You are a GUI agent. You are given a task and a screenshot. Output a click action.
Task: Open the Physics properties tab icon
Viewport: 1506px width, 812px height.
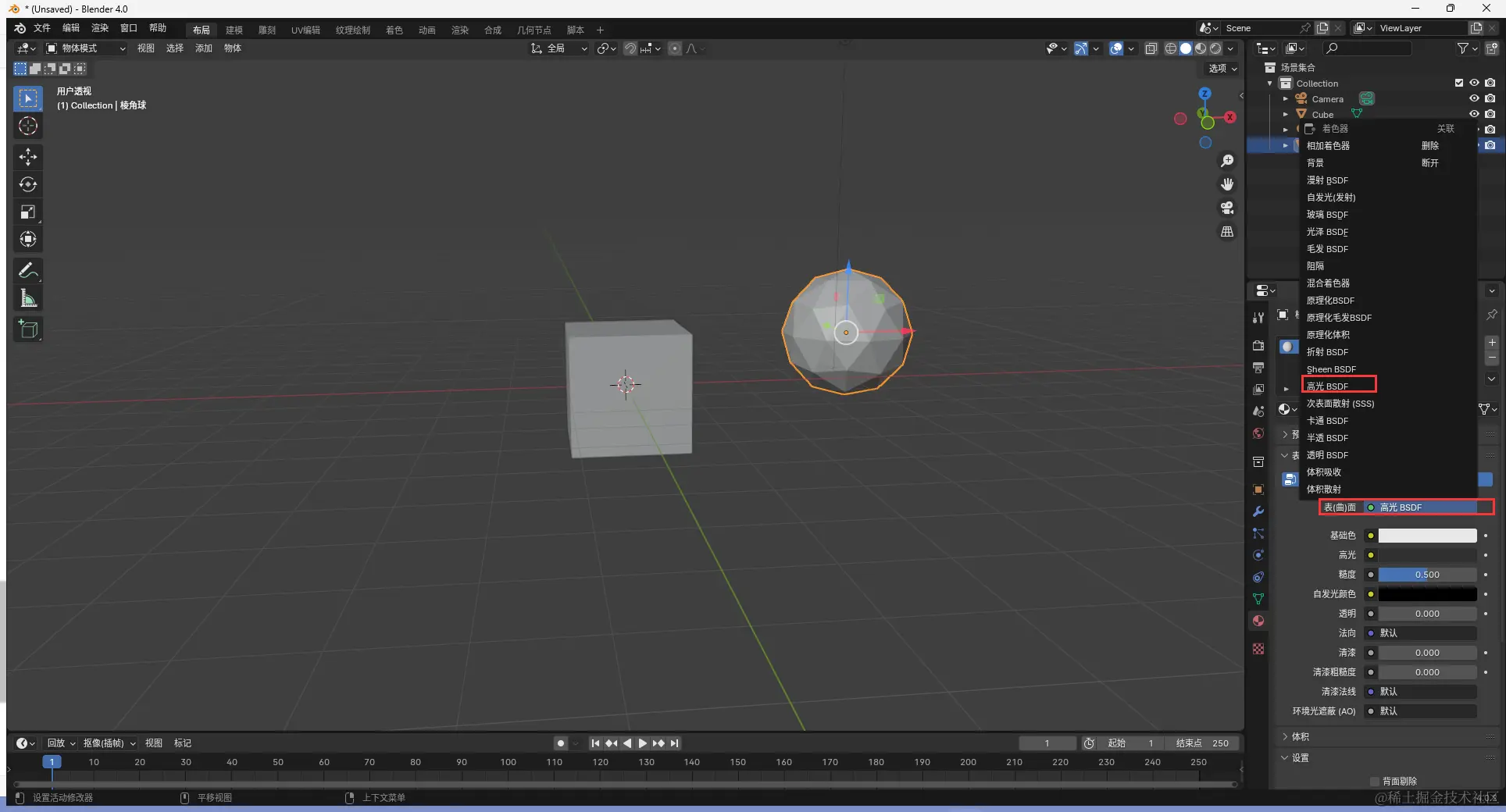point(1258,555)
